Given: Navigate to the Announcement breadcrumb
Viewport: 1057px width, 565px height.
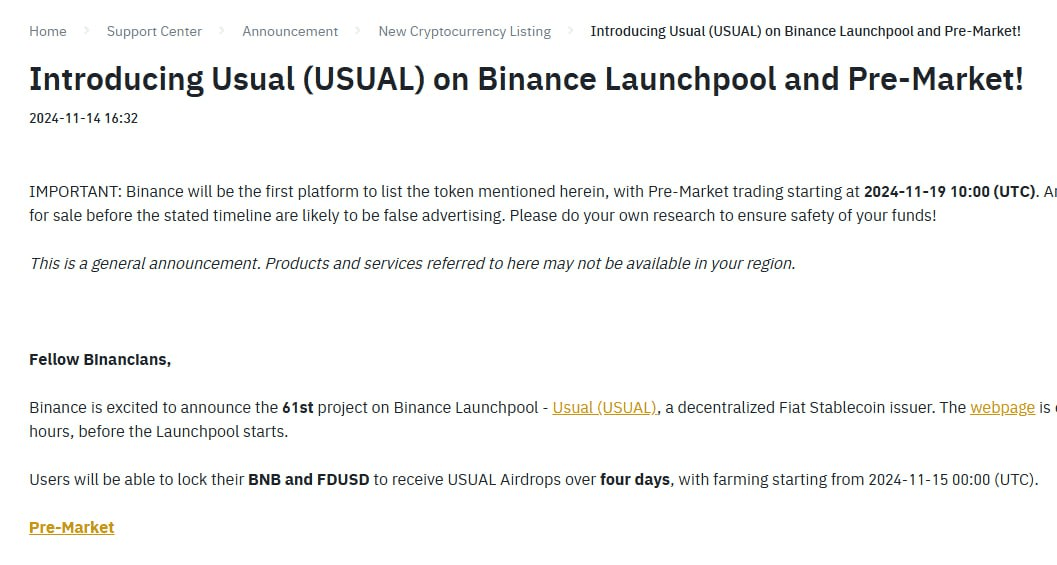Looking at the screenshot, I should (290, 31).
